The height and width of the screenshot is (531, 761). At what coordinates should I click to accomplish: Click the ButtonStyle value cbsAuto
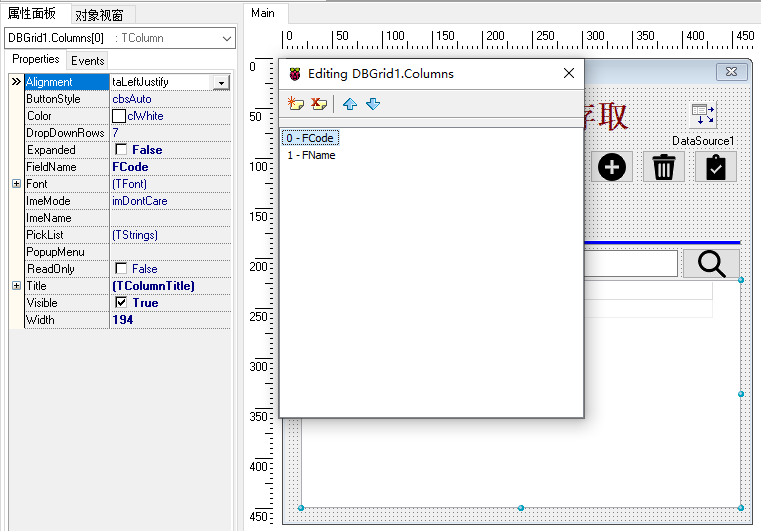point(132,99)
